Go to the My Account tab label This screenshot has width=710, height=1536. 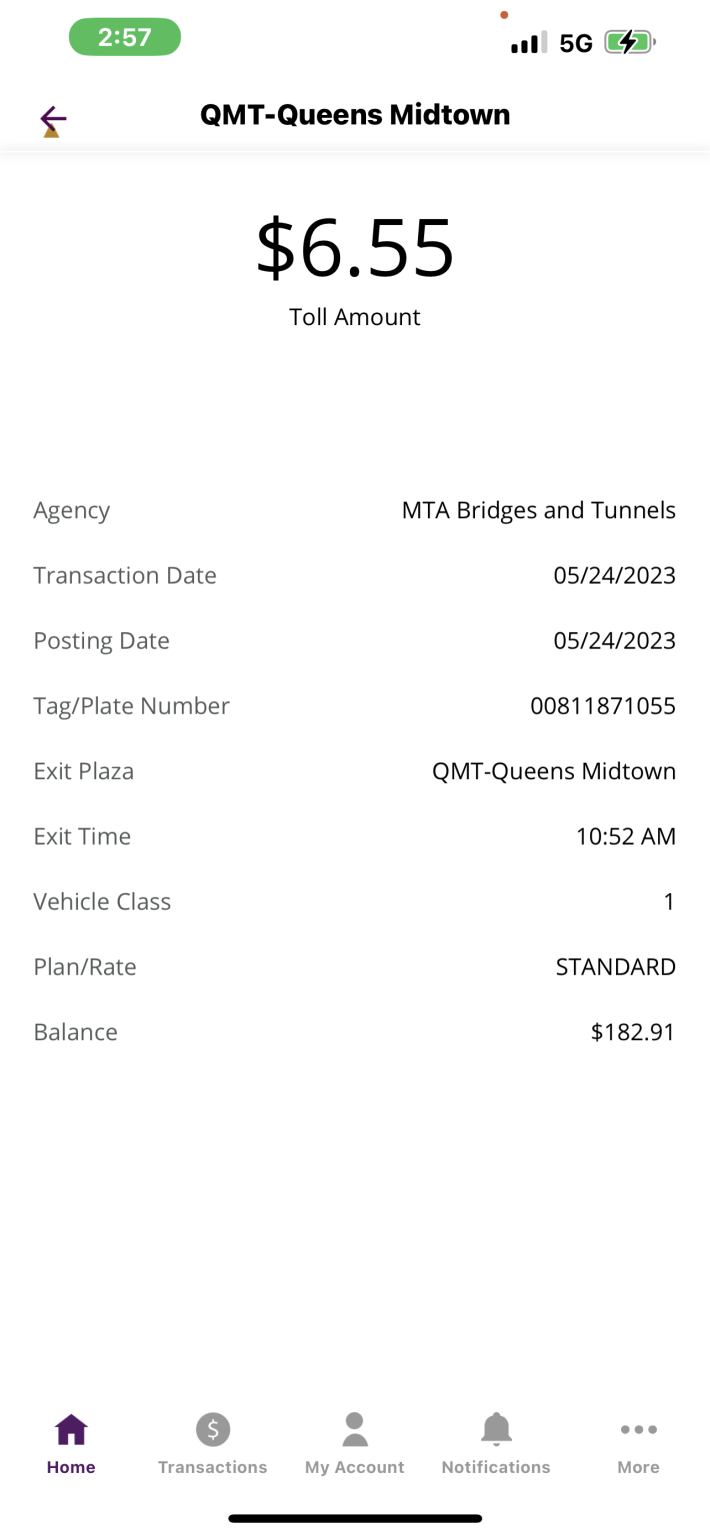tap(354, 1467)
